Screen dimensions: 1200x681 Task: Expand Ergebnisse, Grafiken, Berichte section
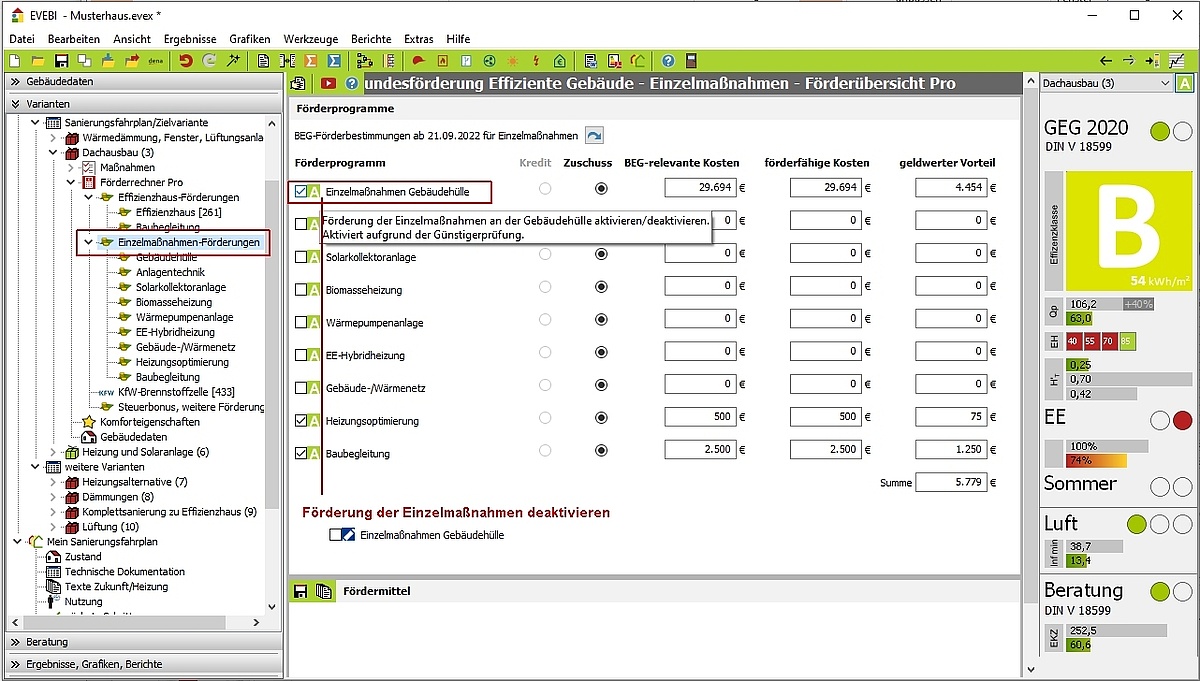pyautogui.click(x=142, y=663)
